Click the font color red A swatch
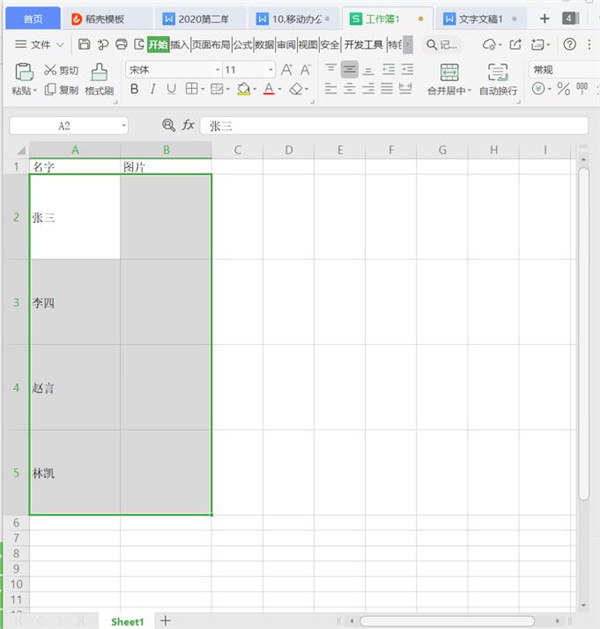Screen dimensions: 600x629 pos(268,89)
